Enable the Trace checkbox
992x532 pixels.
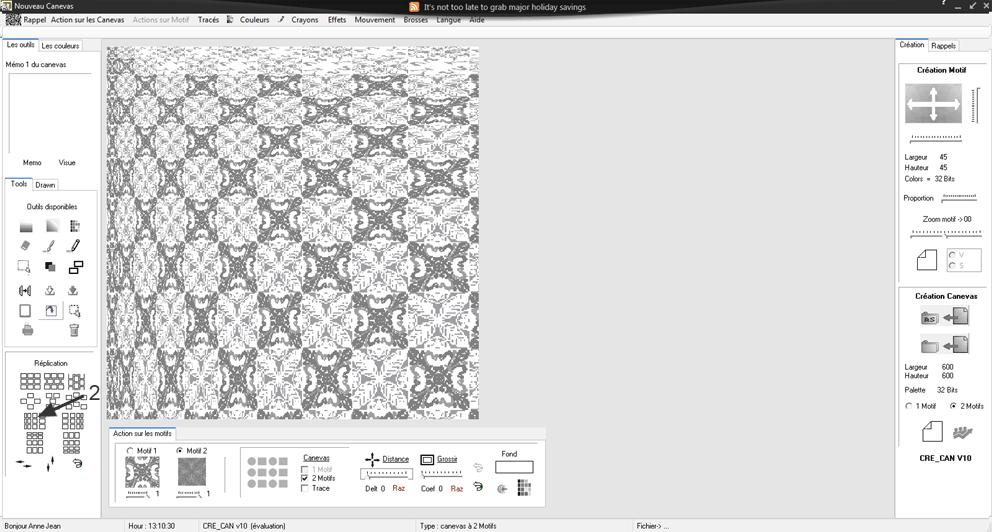point(305,488)
